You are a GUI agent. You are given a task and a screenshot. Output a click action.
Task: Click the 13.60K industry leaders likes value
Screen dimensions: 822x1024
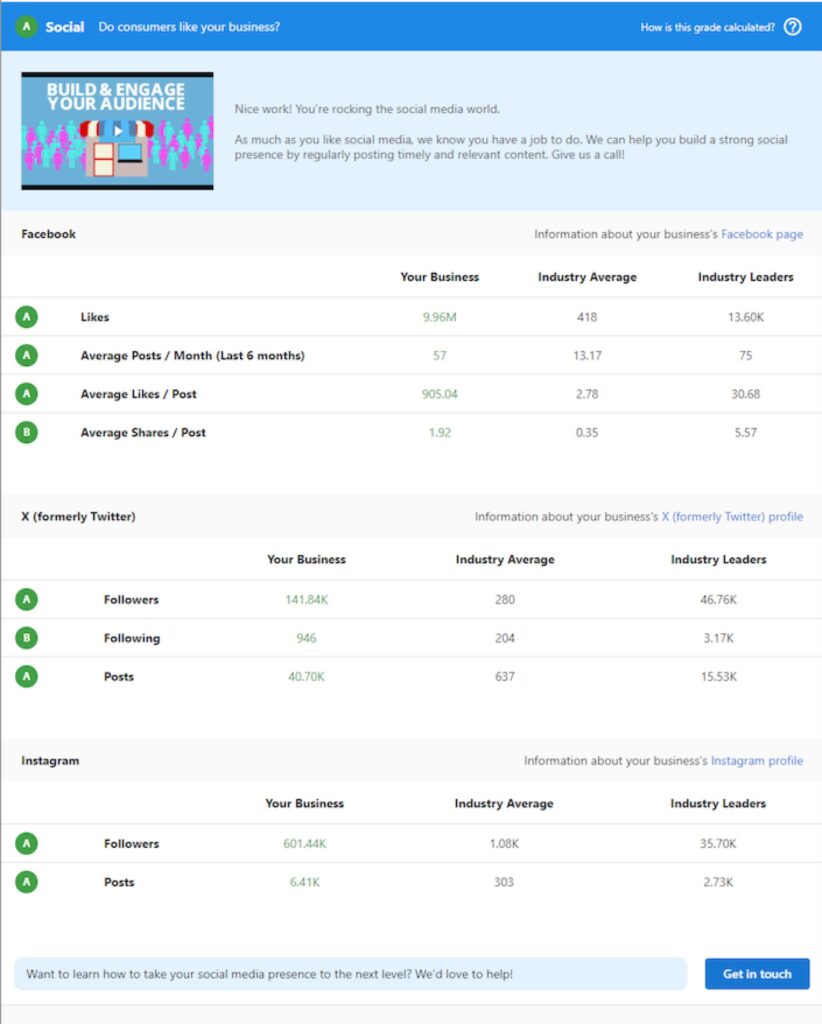(x=746, y=317)
